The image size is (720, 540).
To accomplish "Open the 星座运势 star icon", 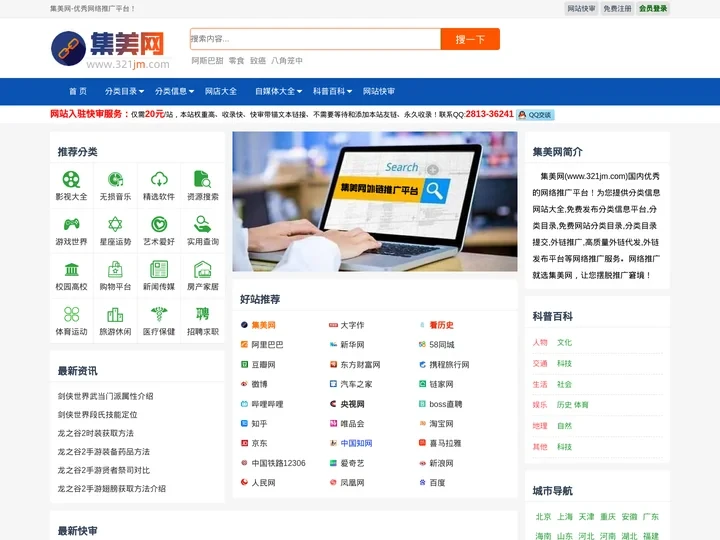I will tap(115, 225).
